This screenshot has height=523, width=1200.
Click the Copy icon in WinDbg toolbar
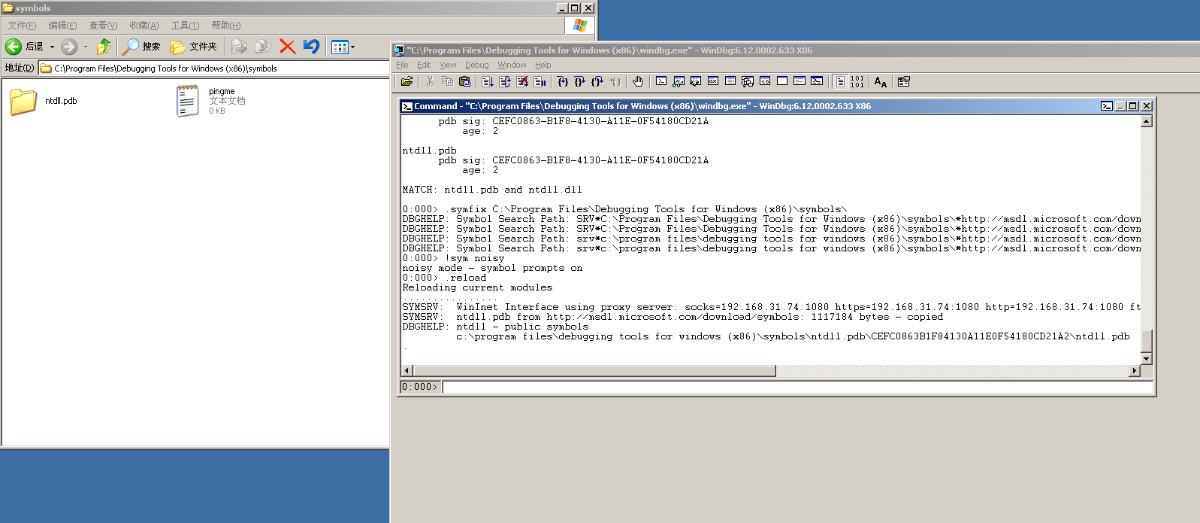[x=447, y=81]
